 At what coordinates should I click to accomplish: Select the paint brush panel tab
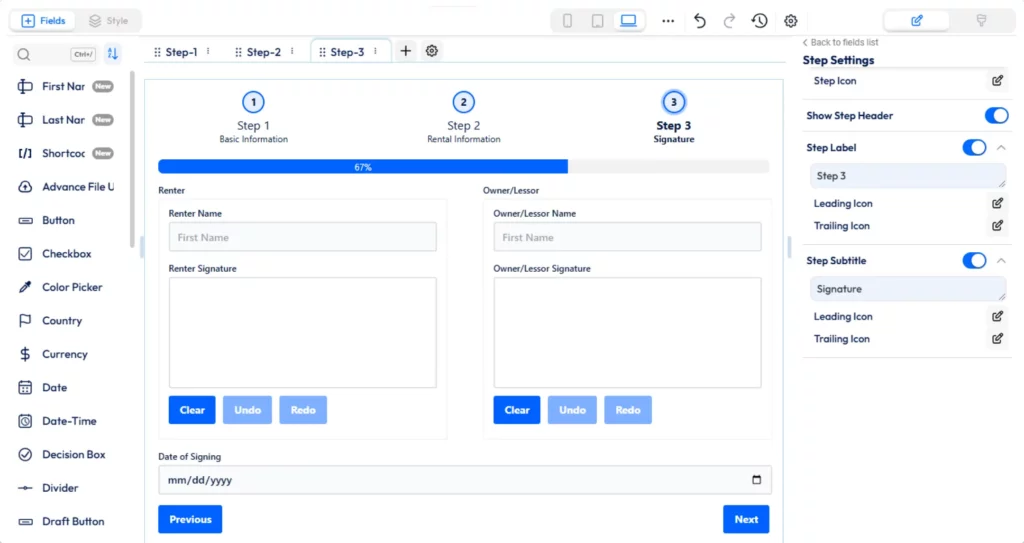click(981, 21)
